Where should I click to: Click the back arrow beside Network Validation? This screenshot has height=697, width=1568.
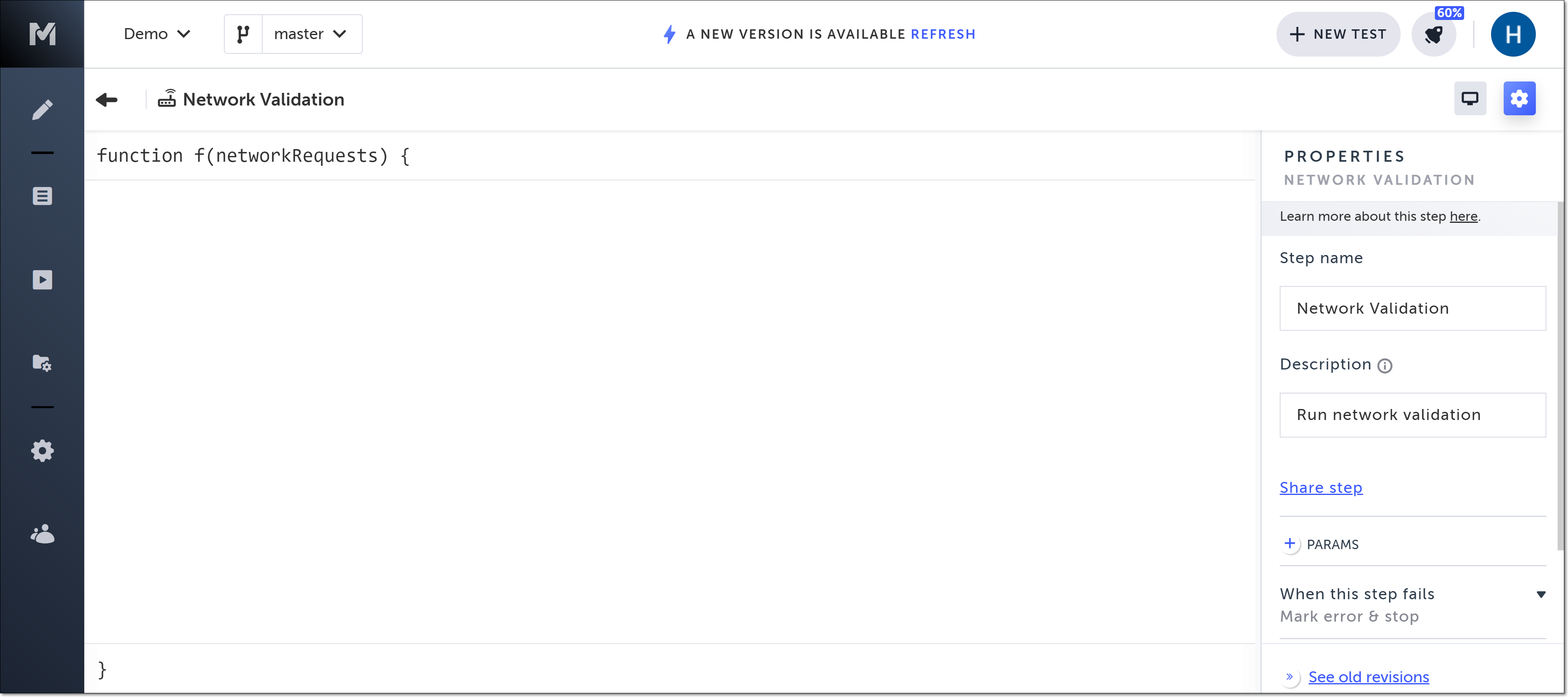107,99
